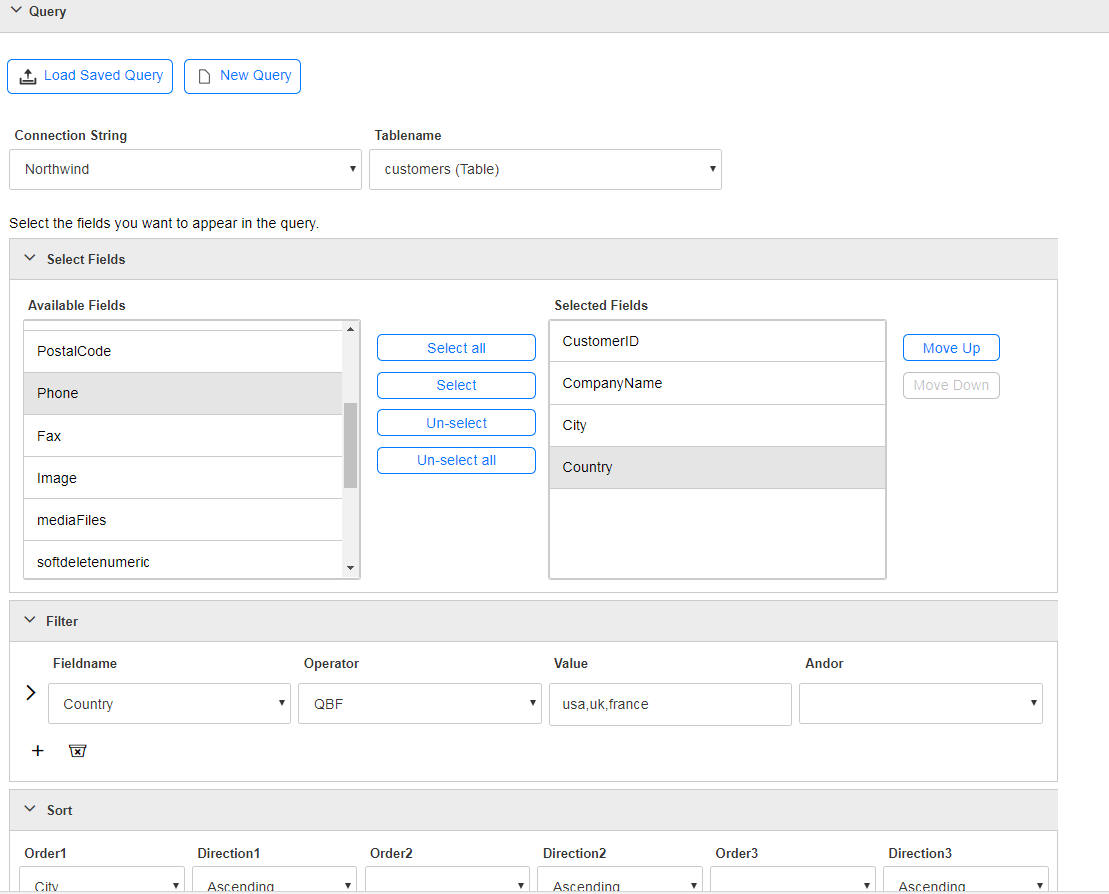Select CompanyName in Selected Fields
1109x894 pixels.
[717, 383]
